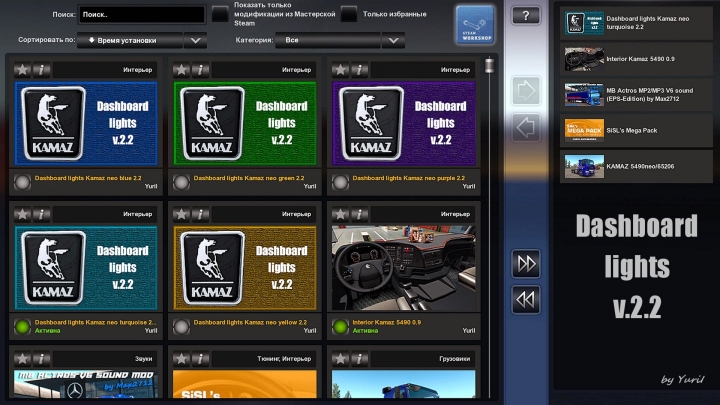
Task: Click Активна status under Interior Kamaz 5490
Action: [x=365, y=331]
